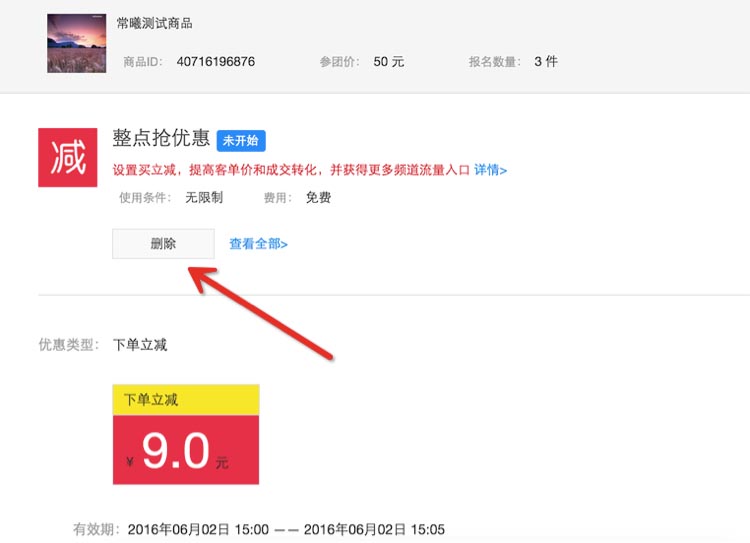750x543 pixels.
Task: Click the red 减 icon
Action: [67, 157]
